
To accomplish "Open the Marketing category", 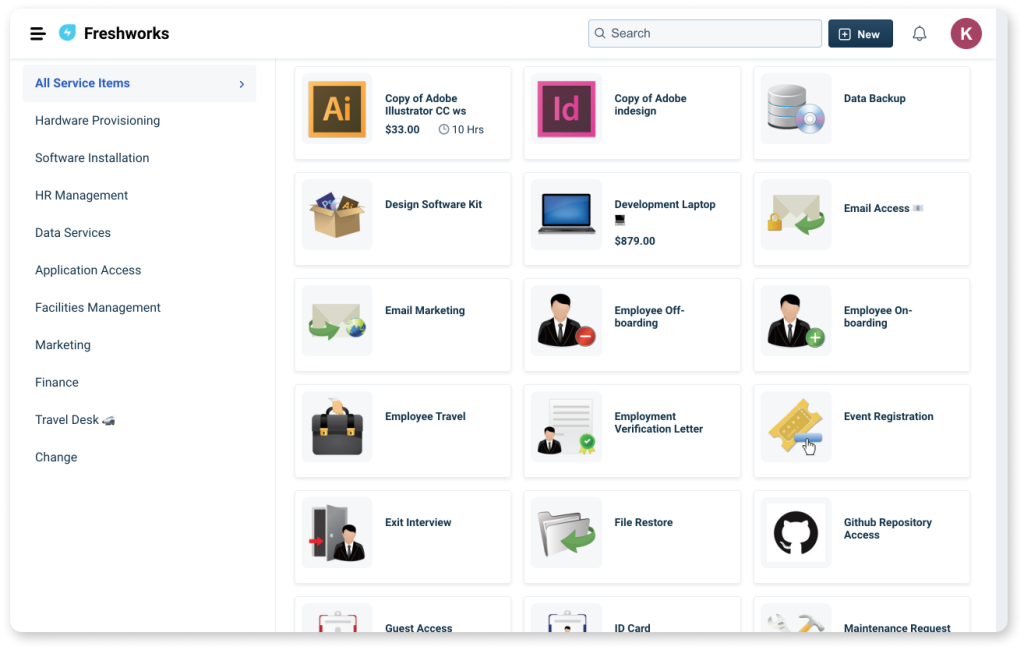I will (63, 345).
